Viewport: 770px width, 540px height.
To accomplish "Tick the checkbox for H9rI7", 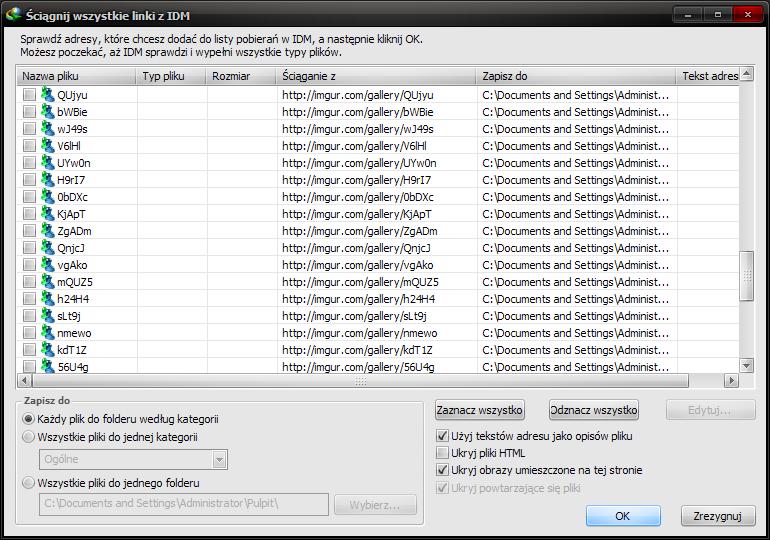I will pos(29,180).
